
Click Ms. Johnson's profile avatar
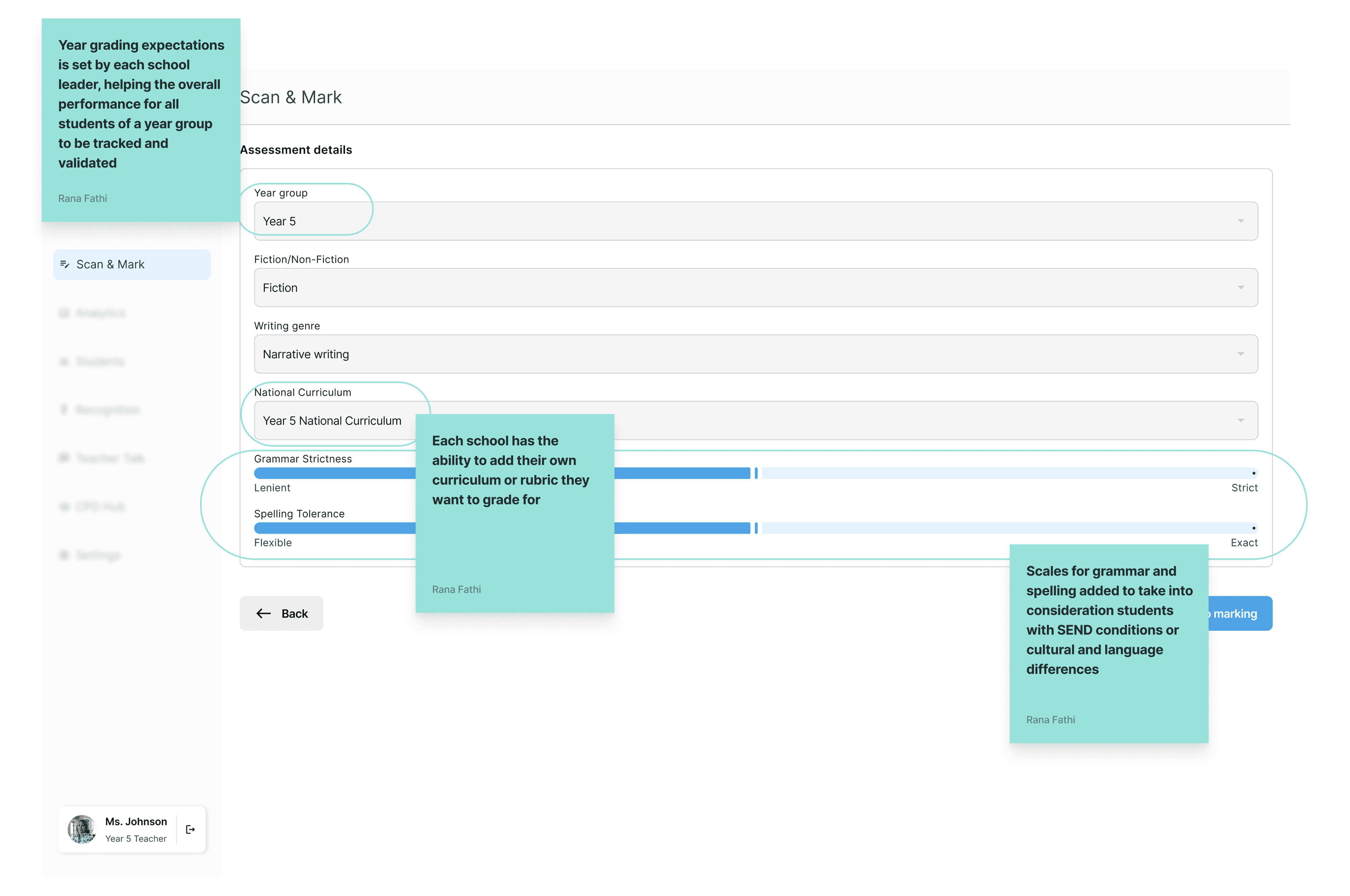pyautogui.click(x=82, y=829)
